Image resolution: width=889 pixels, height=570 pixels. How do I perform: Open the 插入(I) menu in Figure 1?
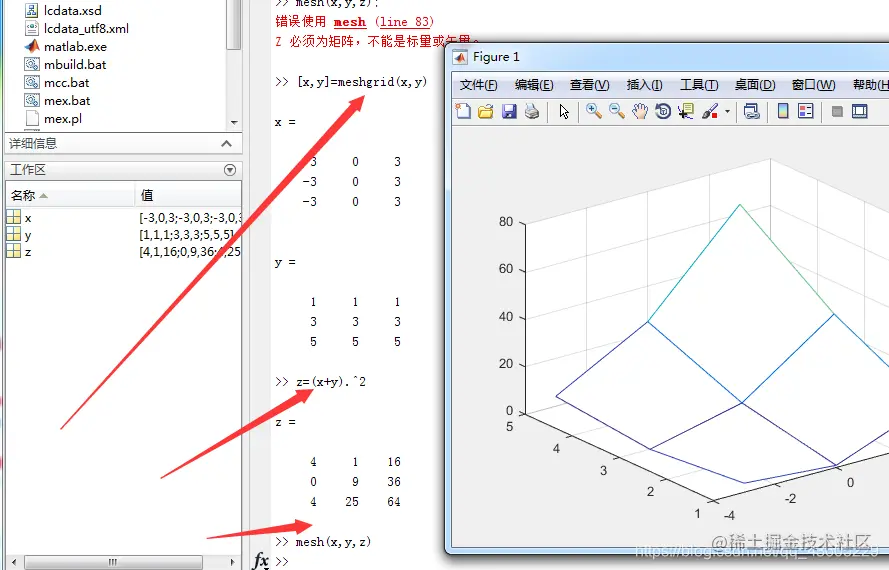645,85
